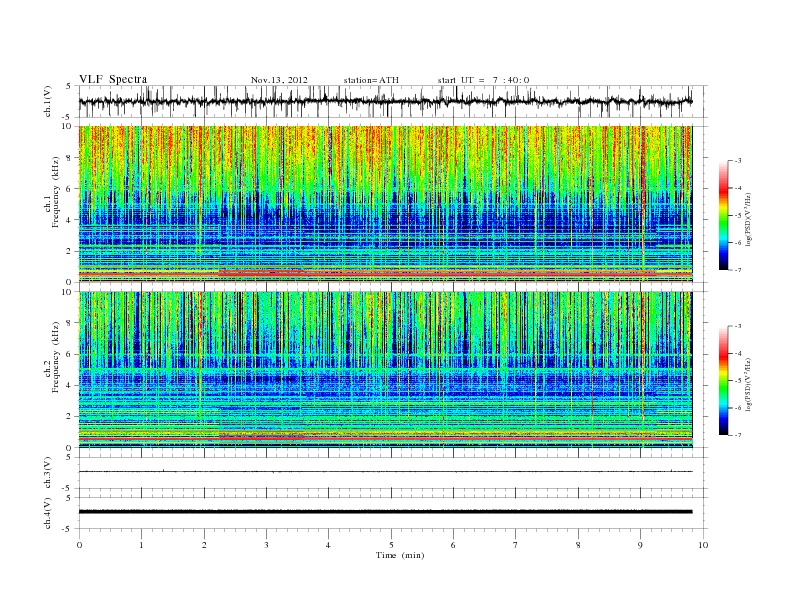Click the '-3' tick on ch.1 colorbar
792x612 pixels.
point(738,161)
